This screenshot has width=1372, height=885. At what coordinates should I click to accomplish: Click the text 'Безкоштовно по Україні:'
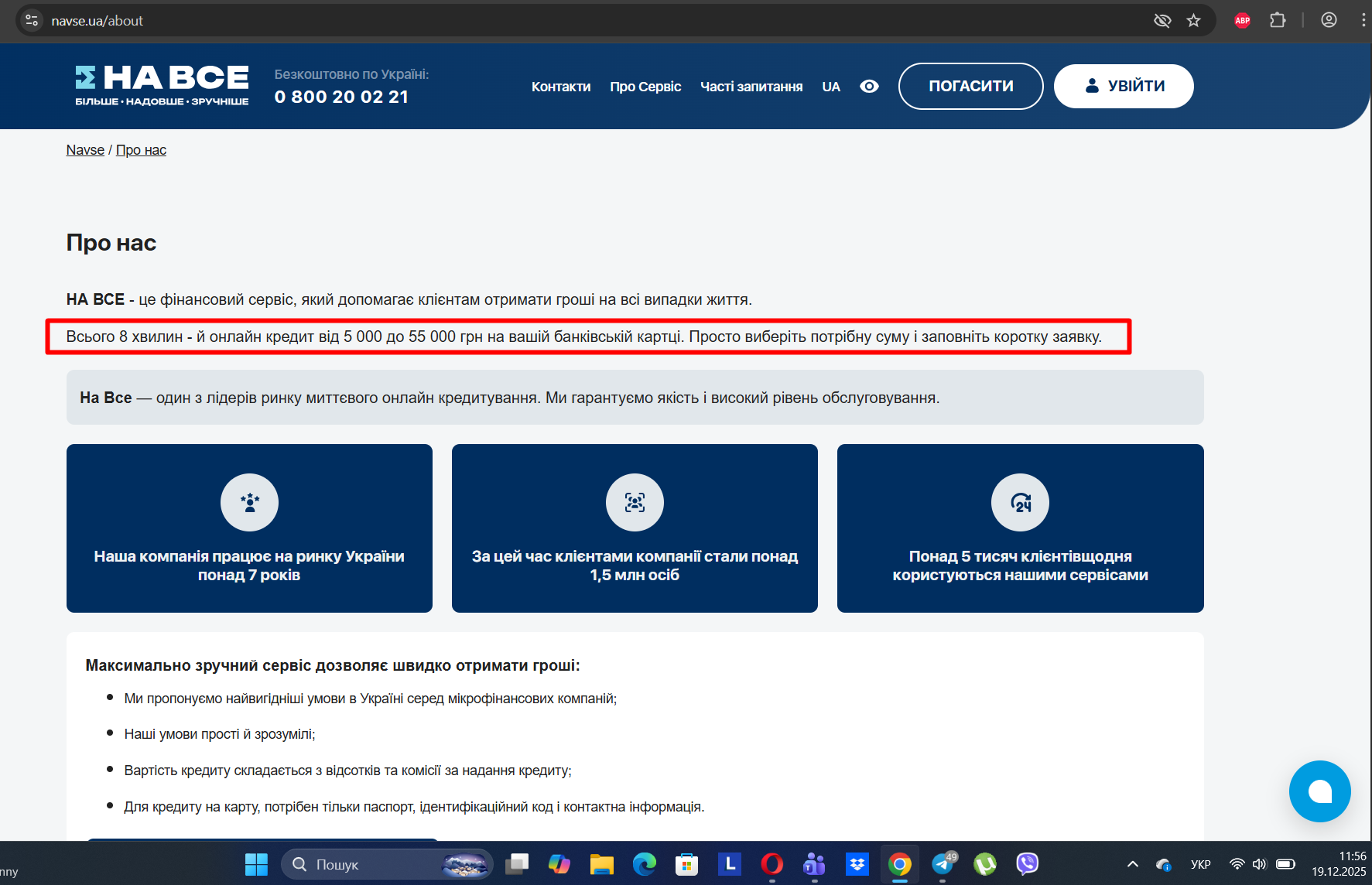351,74
